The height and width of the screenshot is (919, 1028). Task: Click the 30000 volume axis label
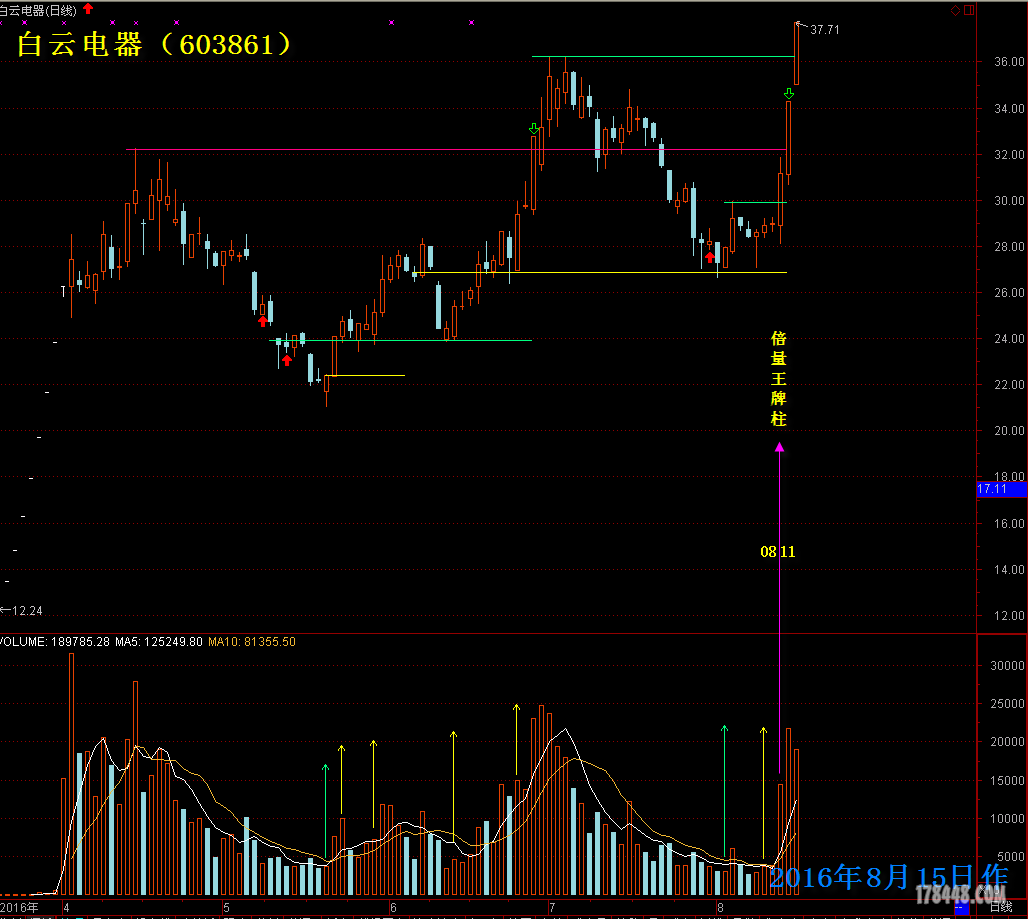[x=1007, y=665]
